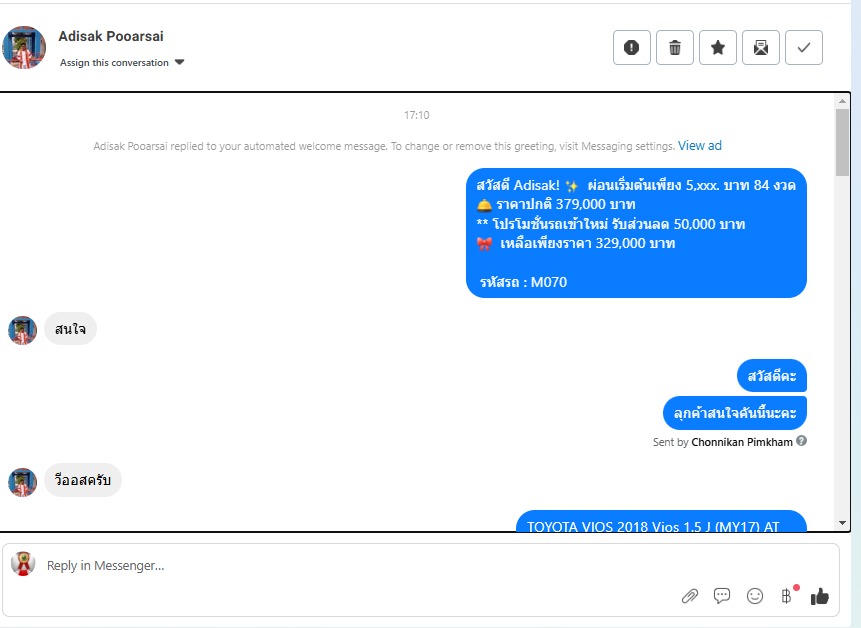
Task: Mark conversation unread with envelope icon
Action: [761, 48]
